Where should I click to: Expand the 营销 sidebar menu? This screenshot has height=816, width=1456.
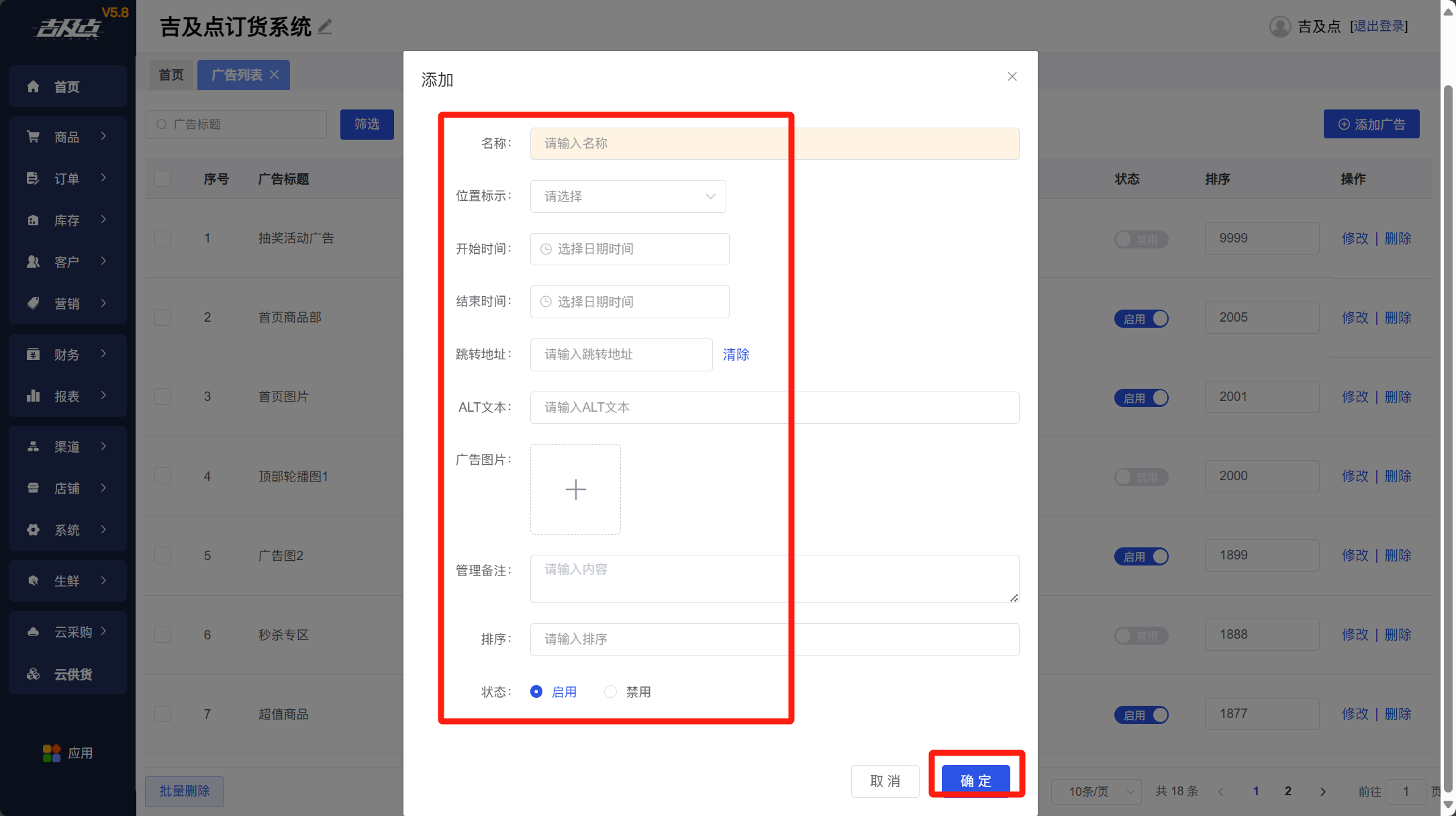[67, 304]
